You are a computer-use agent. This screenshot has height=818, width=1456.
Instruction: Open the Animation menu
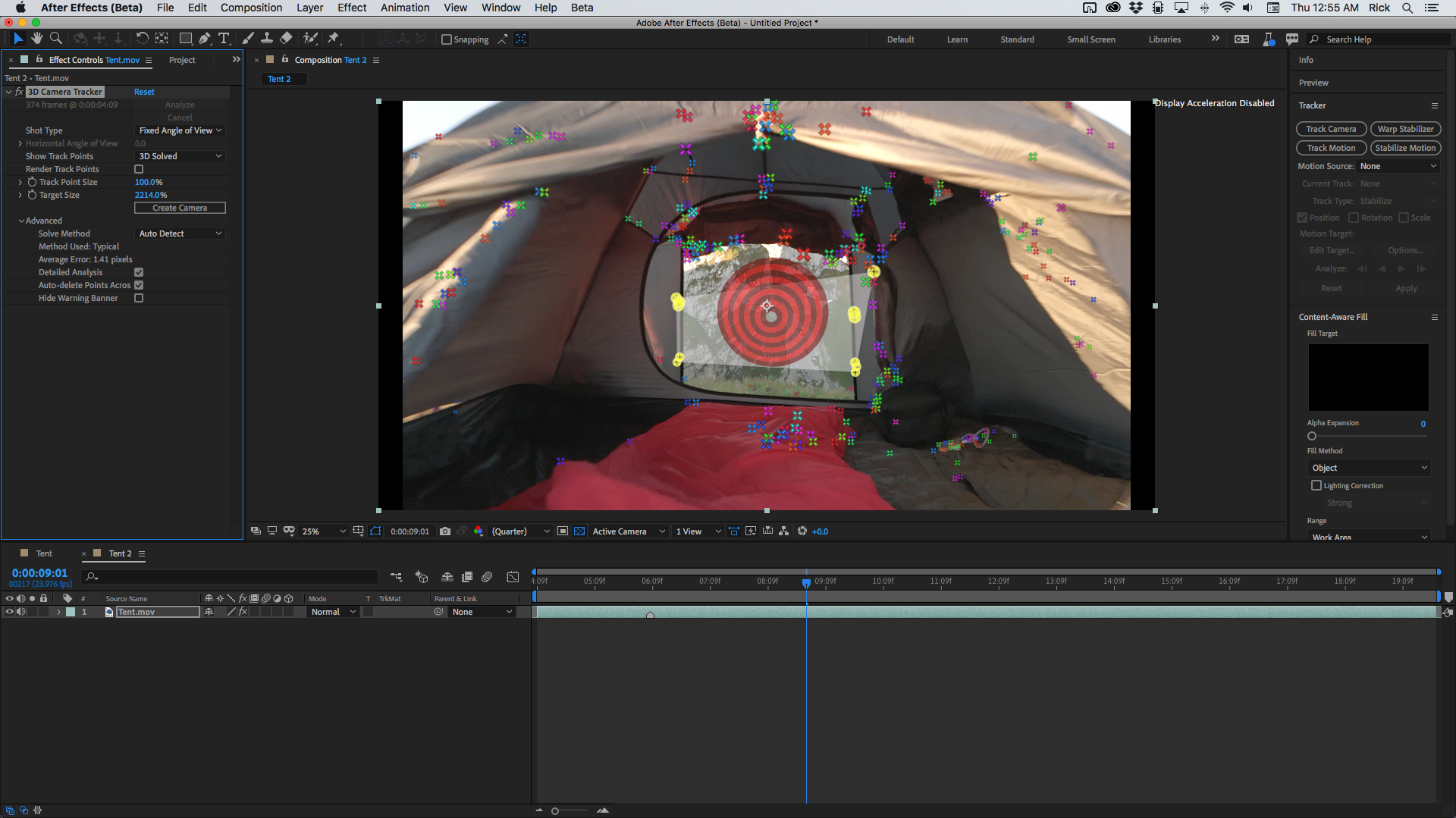(x=404, y=8)
